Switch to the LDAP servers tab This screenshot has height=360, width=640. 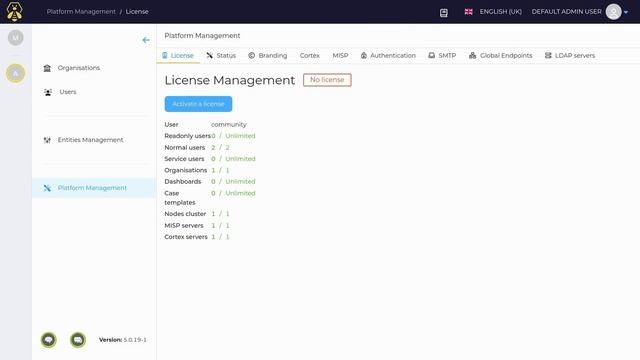570,56
